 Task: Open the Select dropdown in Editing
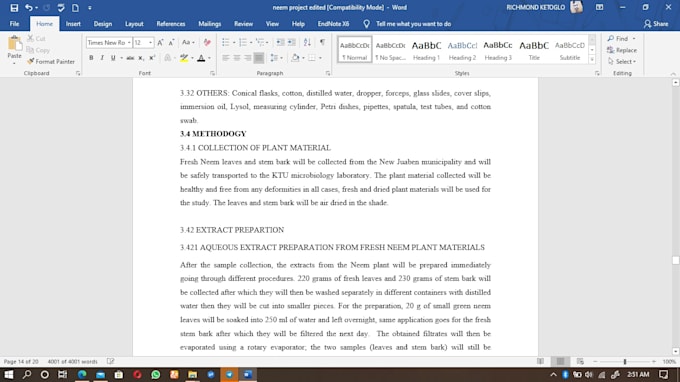(622, 62)
